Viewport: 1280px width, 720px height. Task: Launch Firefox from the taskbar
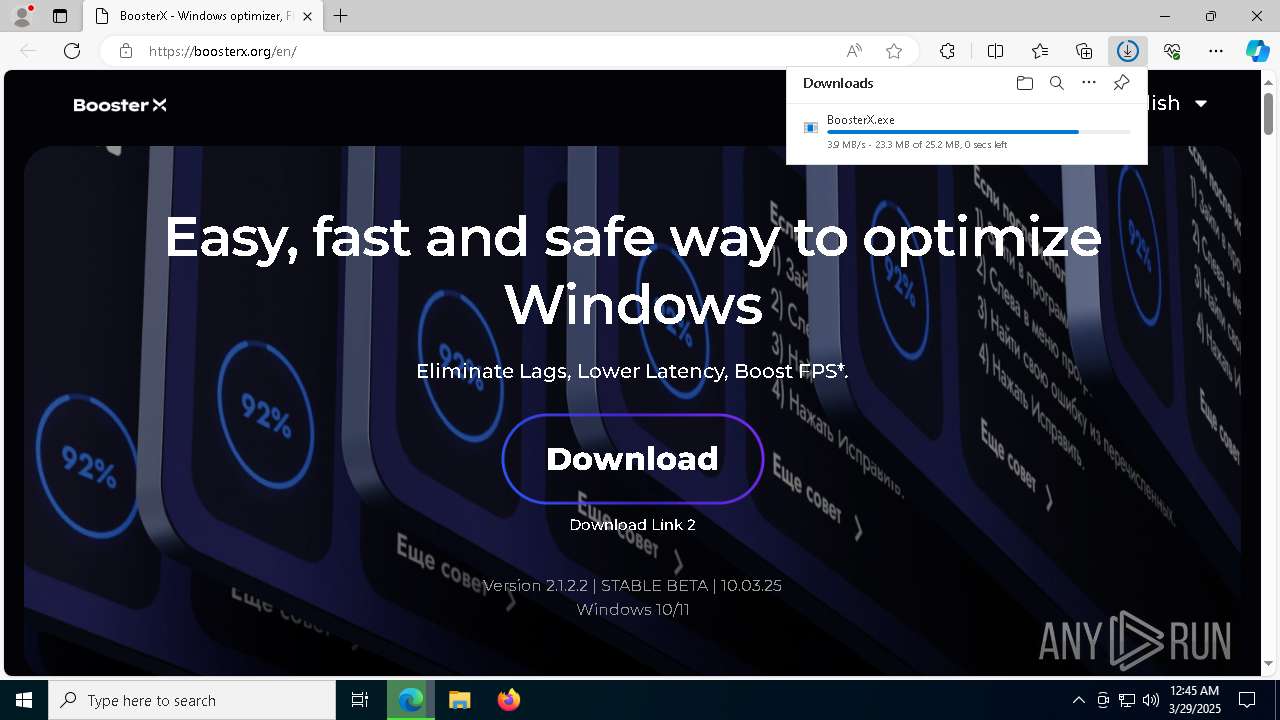(508, 700)
